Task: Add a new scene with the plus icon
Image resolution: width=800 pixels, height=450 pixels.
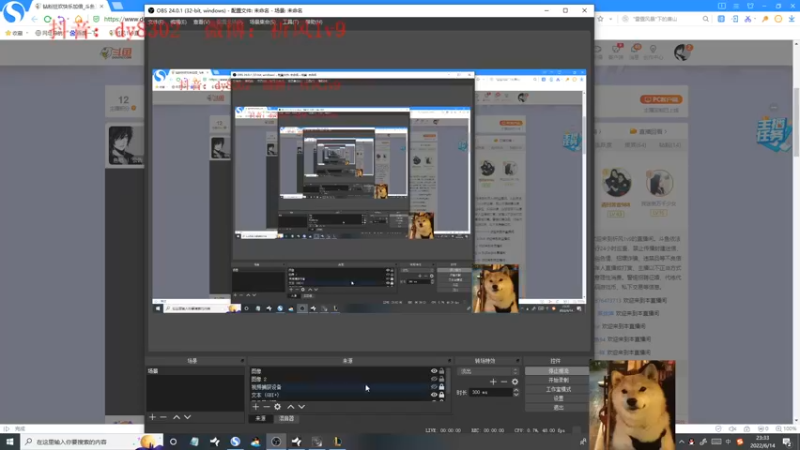Action: [x=152, y=417]
